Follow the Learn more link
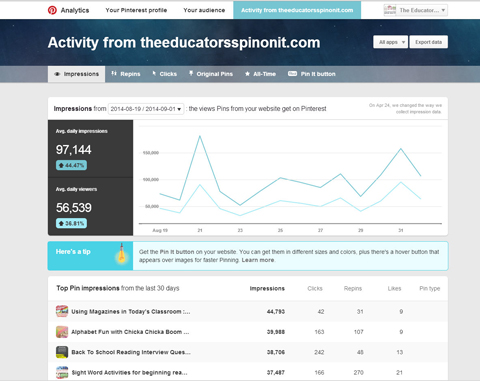This screenshot has height=381, width=480. tap(258, 260)
